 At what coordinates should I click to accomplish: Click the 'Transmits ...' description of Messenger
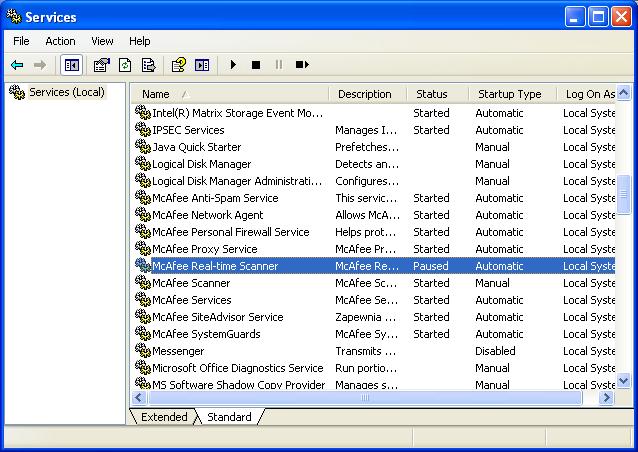click(365, 351)
